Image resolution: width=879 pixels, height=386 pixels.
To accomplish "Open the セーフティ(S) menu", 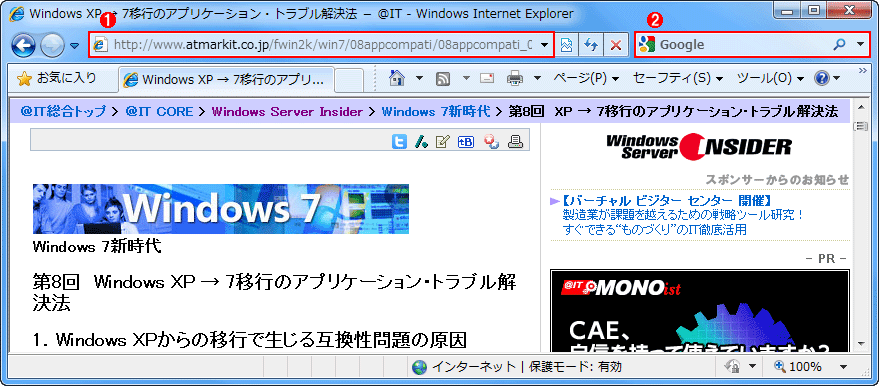I will (x=678, y=79).
